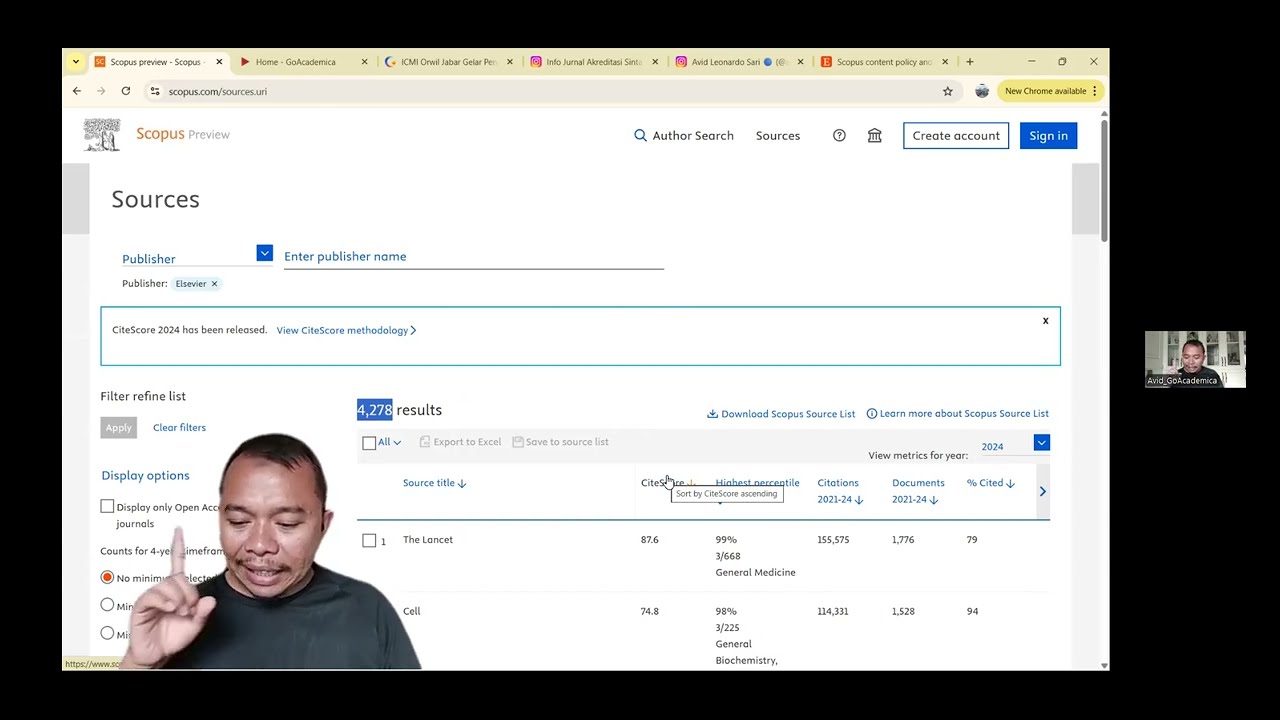Open Learn more about Scopus Source List
The width and height of the screenshot is (1280, 720).
957,414
